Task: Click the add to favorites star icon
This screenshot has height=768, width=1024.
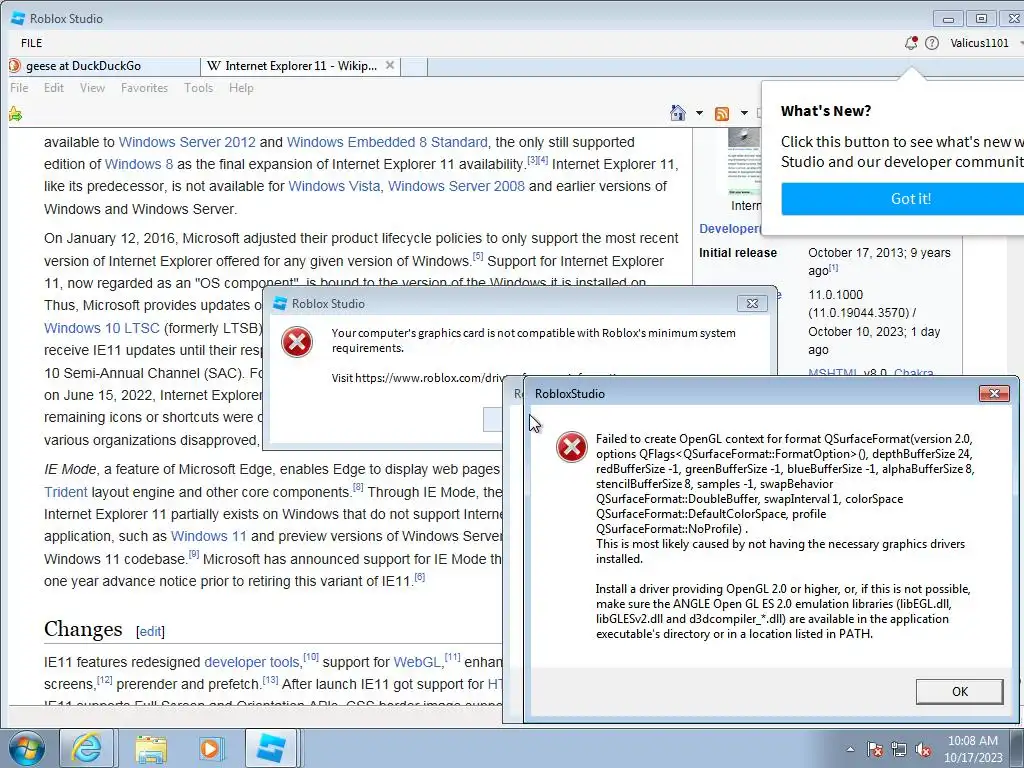Action: click(x=15, y=114)
